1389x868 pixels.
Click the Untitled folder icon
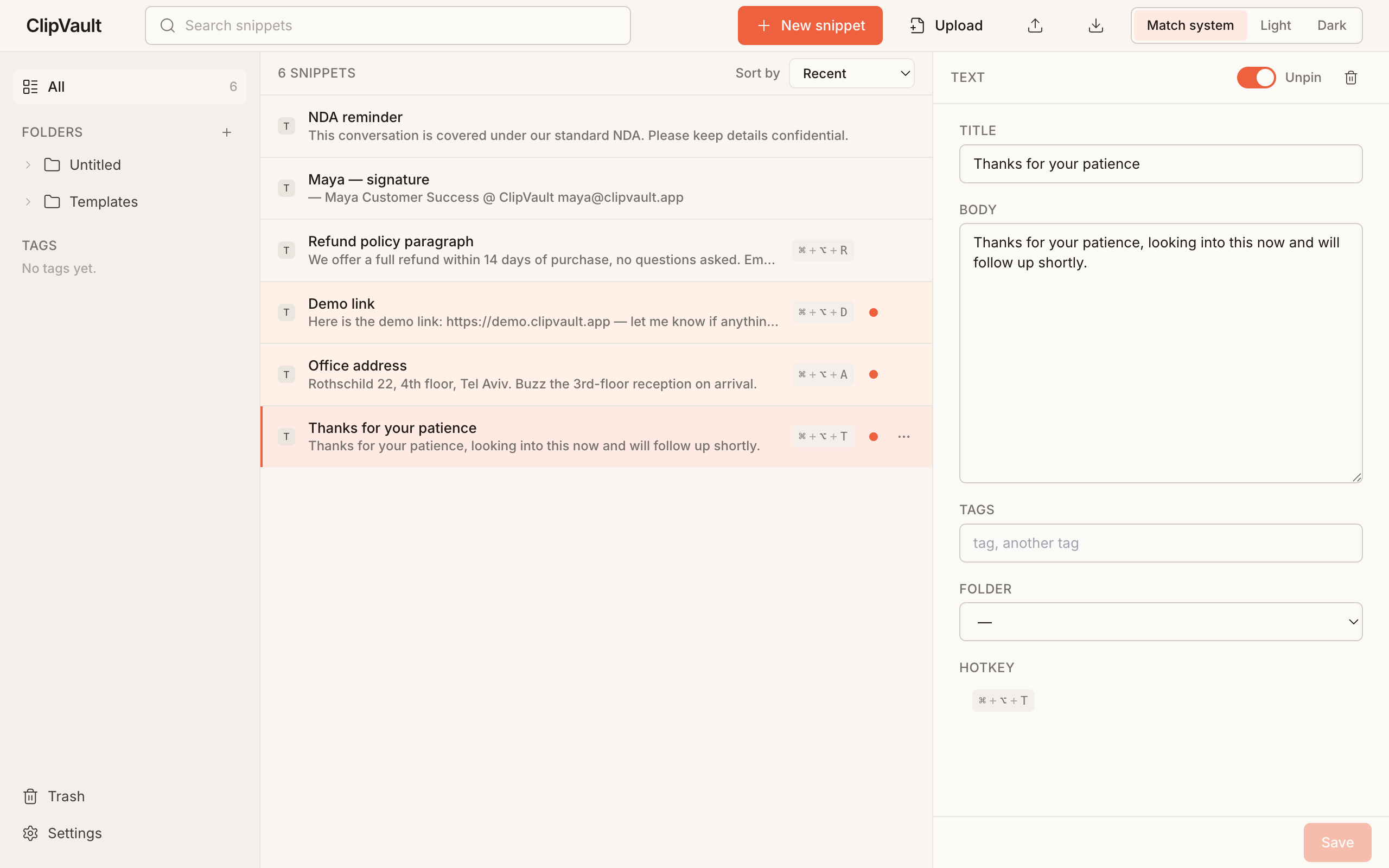(52, 165)
